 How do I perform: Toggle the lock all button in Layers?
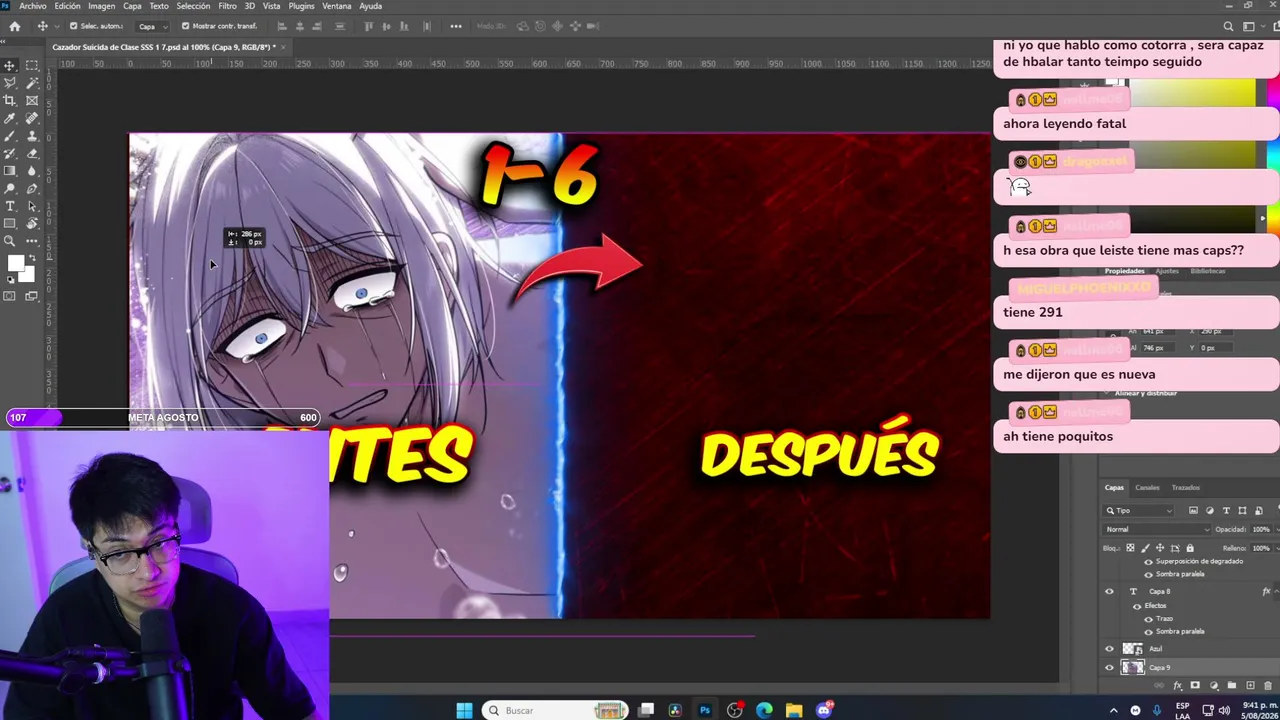point(1190,548)
